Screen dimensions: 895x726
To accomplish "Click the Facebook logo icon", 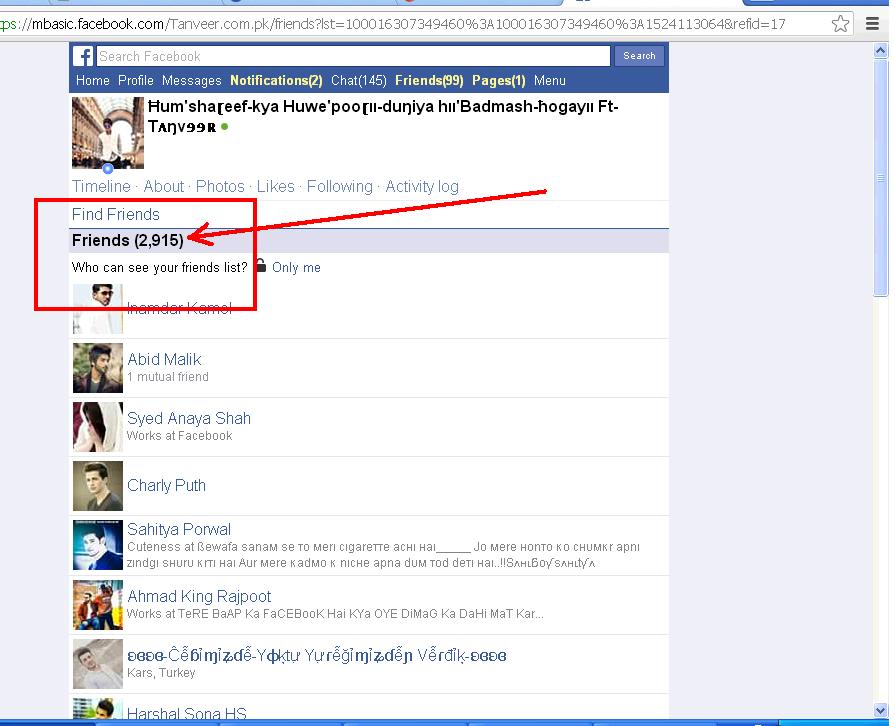I will coord(83,56).
